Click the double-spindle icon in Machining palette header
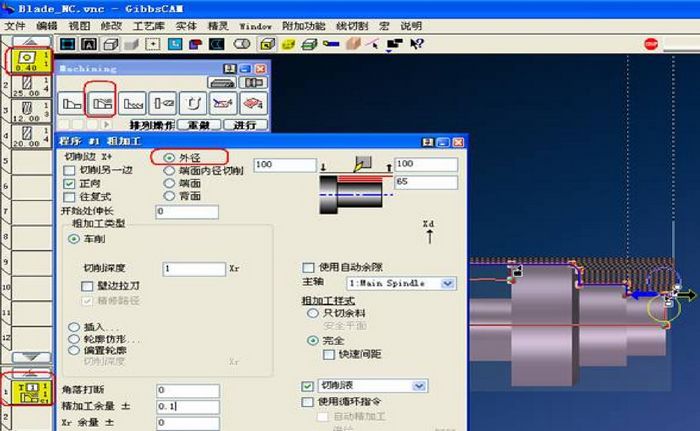The width and height of the screenshot is (700, 431). (x=253, y=83)
